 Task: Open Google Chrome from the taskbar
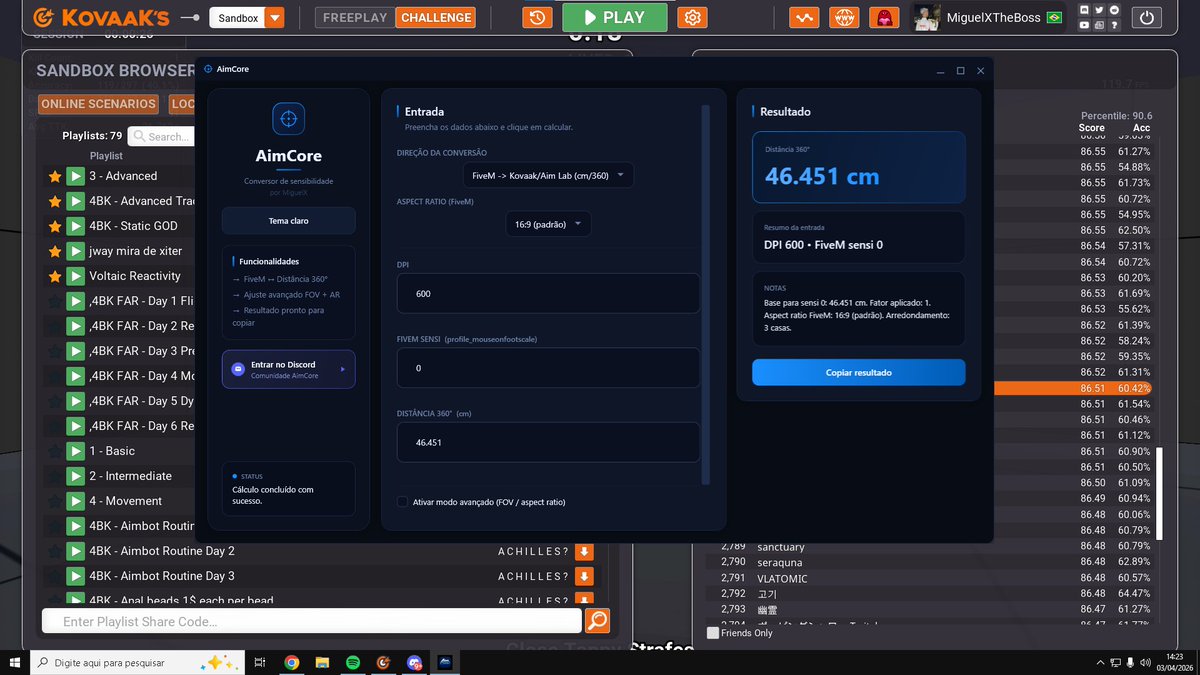tap(291, 662)
